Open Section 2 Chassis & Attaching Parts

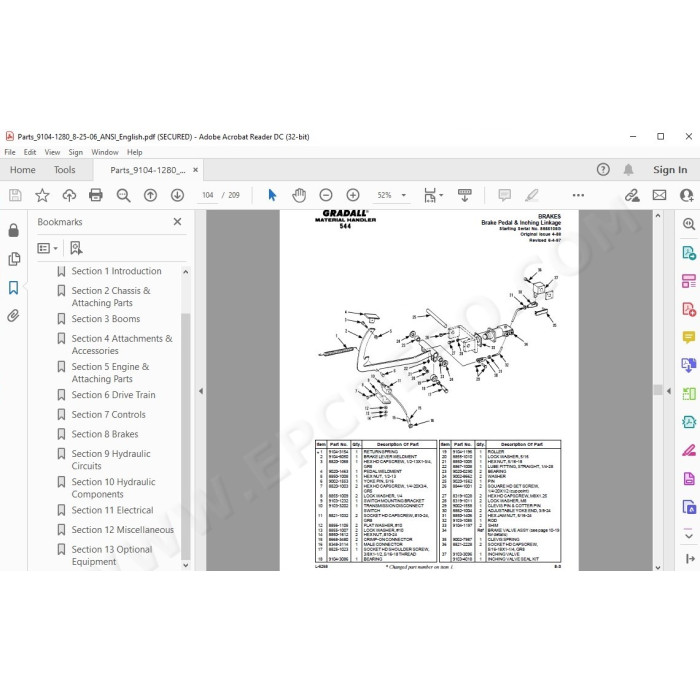click(111, 296)
